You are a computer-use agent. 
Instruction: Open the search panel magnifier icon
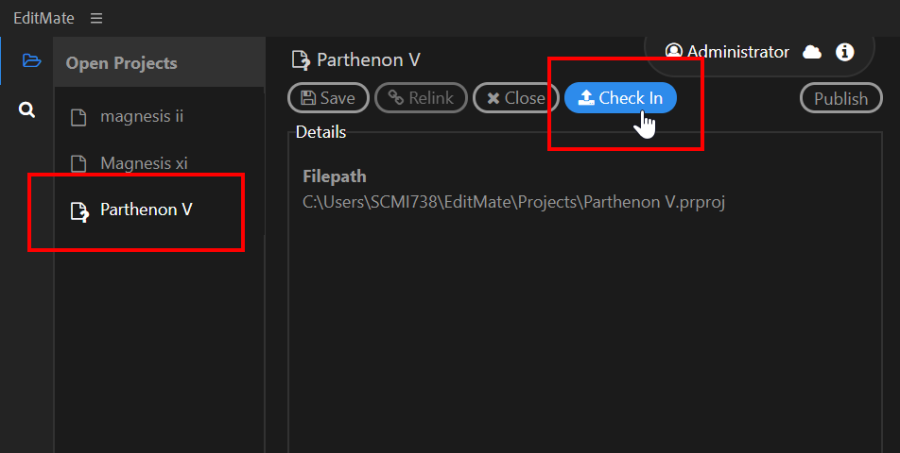[27, 110]
